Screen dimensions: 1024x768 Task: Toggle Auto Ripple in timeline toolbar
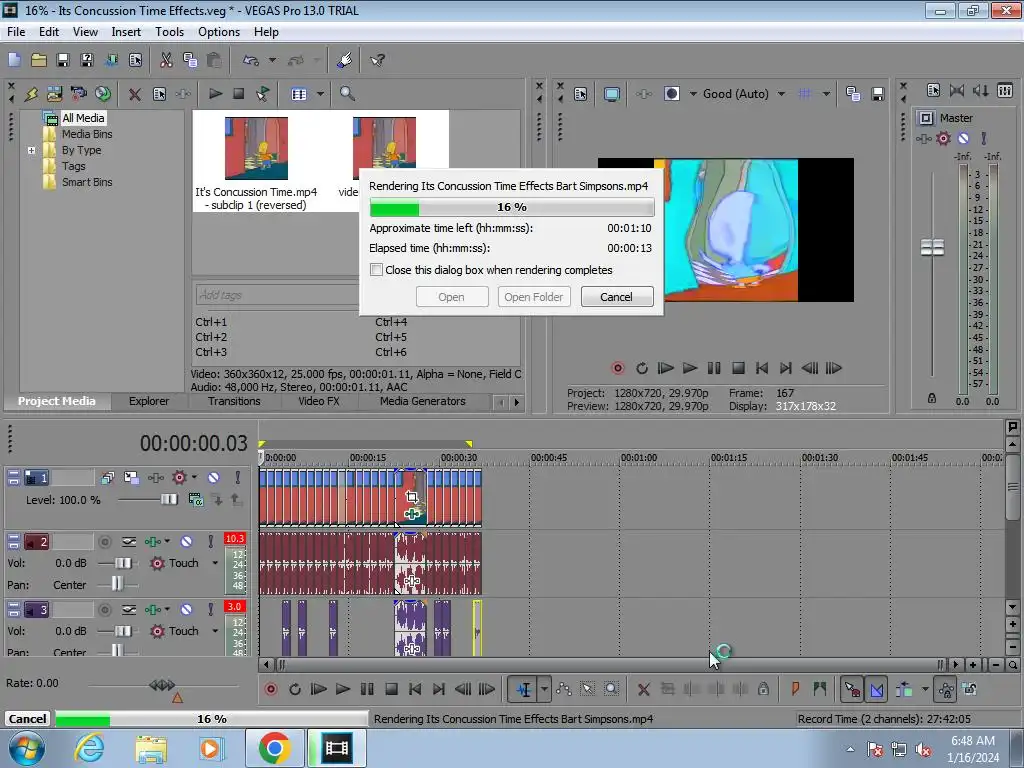904,689
